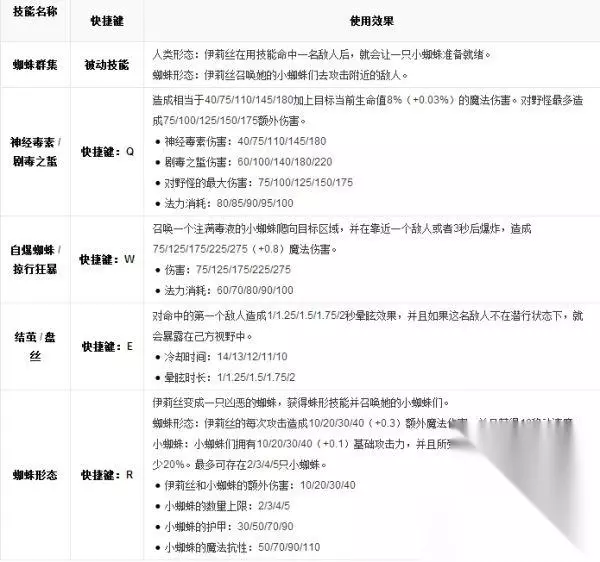The height and width of the screenshot is (562, 600).
Task: Click the line 少20%。最多可存在2/3/4/5只小蜘蛛
Action: (240, 464)
